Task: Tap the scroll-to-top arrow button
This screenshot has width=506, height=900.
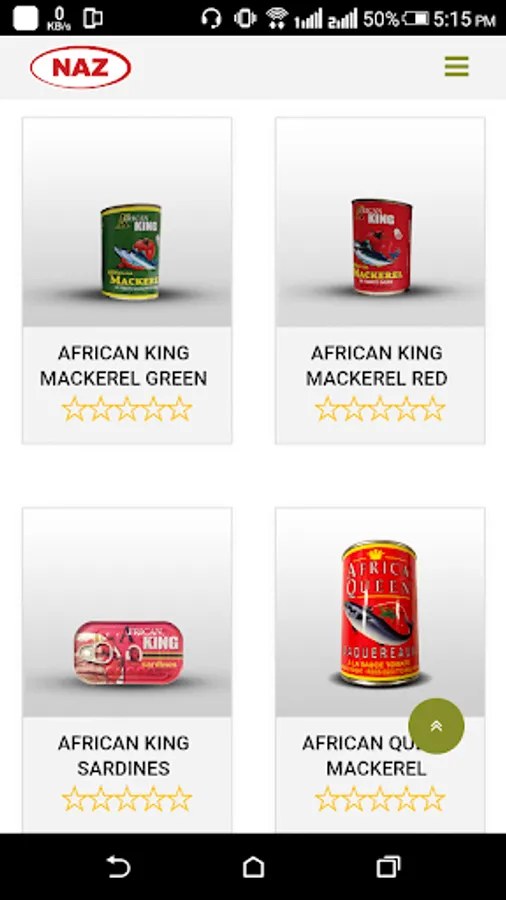Action: [437, 726]
